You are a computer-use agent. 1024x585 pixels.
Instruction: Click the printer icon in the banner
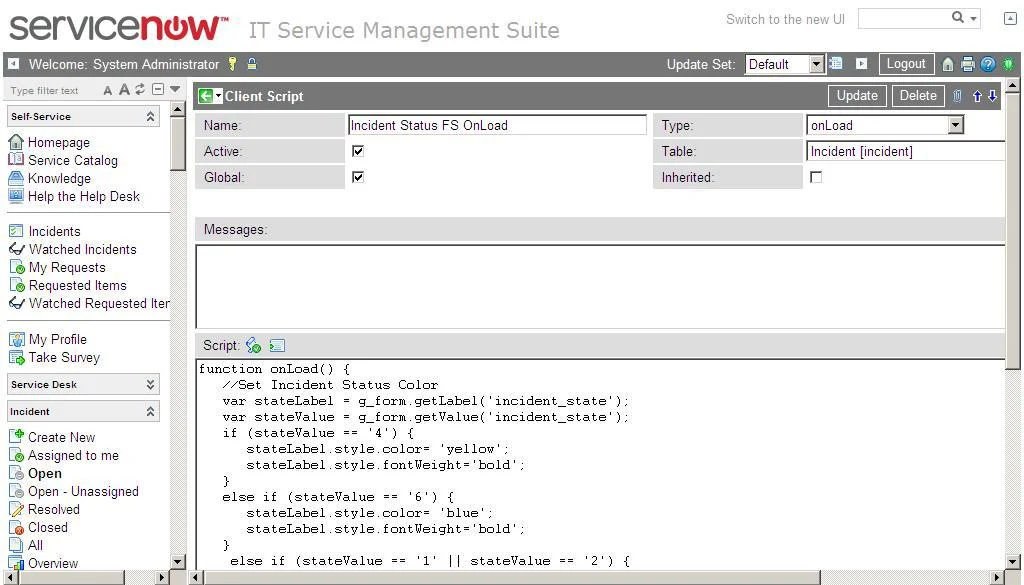968,64
